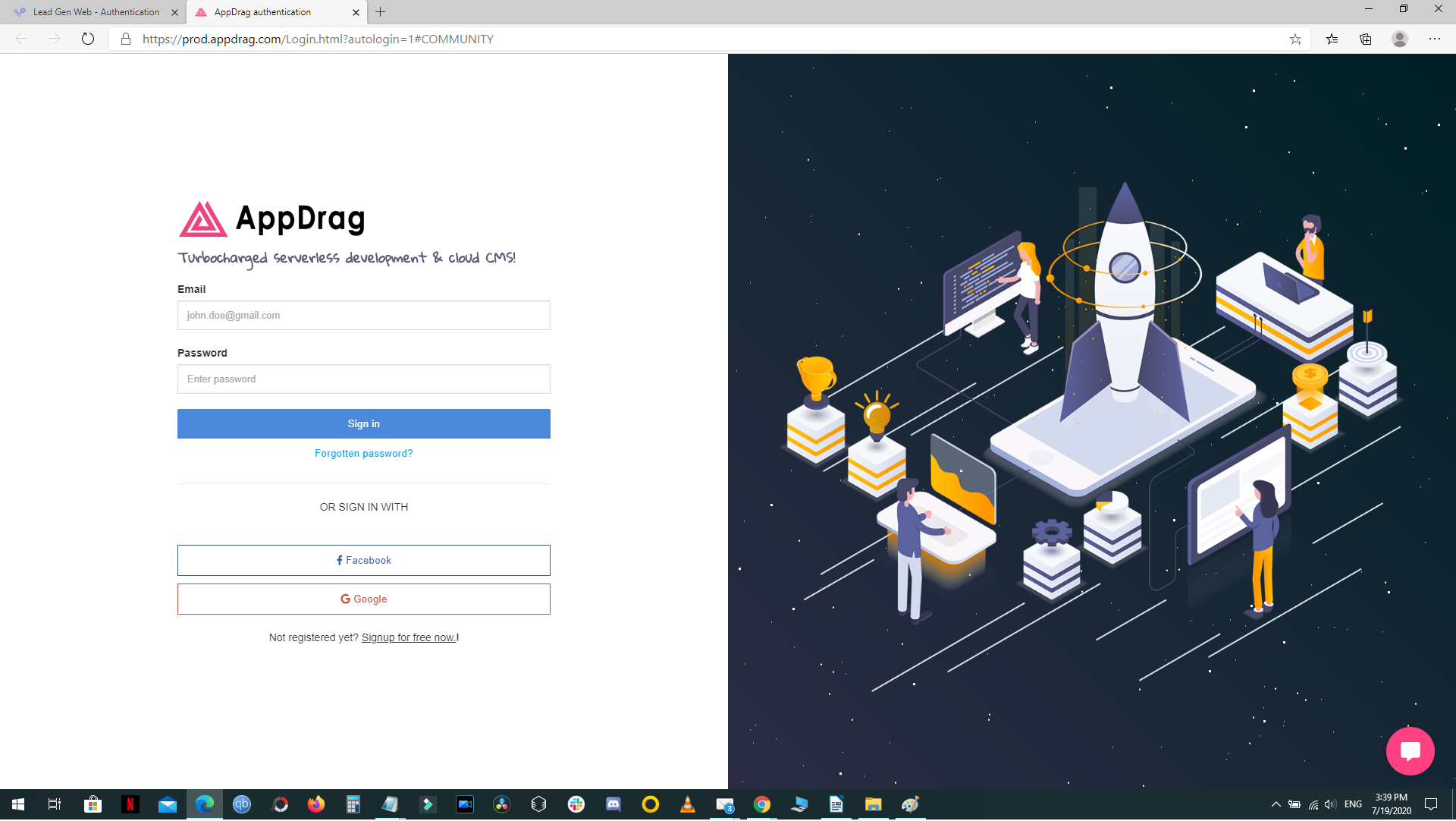This screenshot has height=821, width=1456.
Task: Open the notification center icon
Action: [1431, 805]
